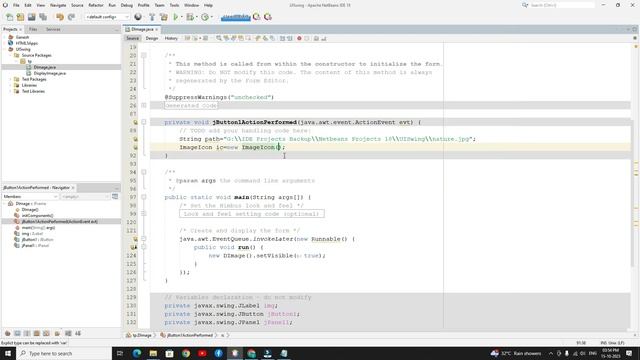The height and width of the screenshot is (360, 640).
Task: Click the Profile Project toolbar icon
Action: coord(205,17)
